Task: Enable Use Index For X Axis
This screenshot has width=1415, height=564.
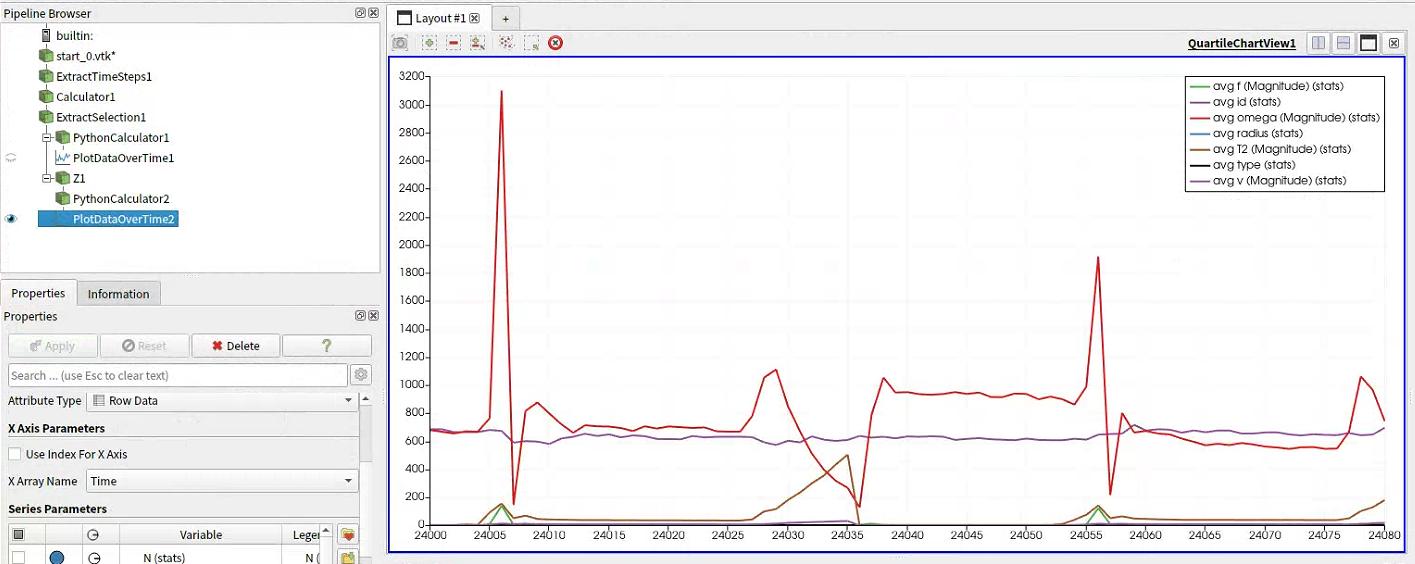Action: (15, 454)
